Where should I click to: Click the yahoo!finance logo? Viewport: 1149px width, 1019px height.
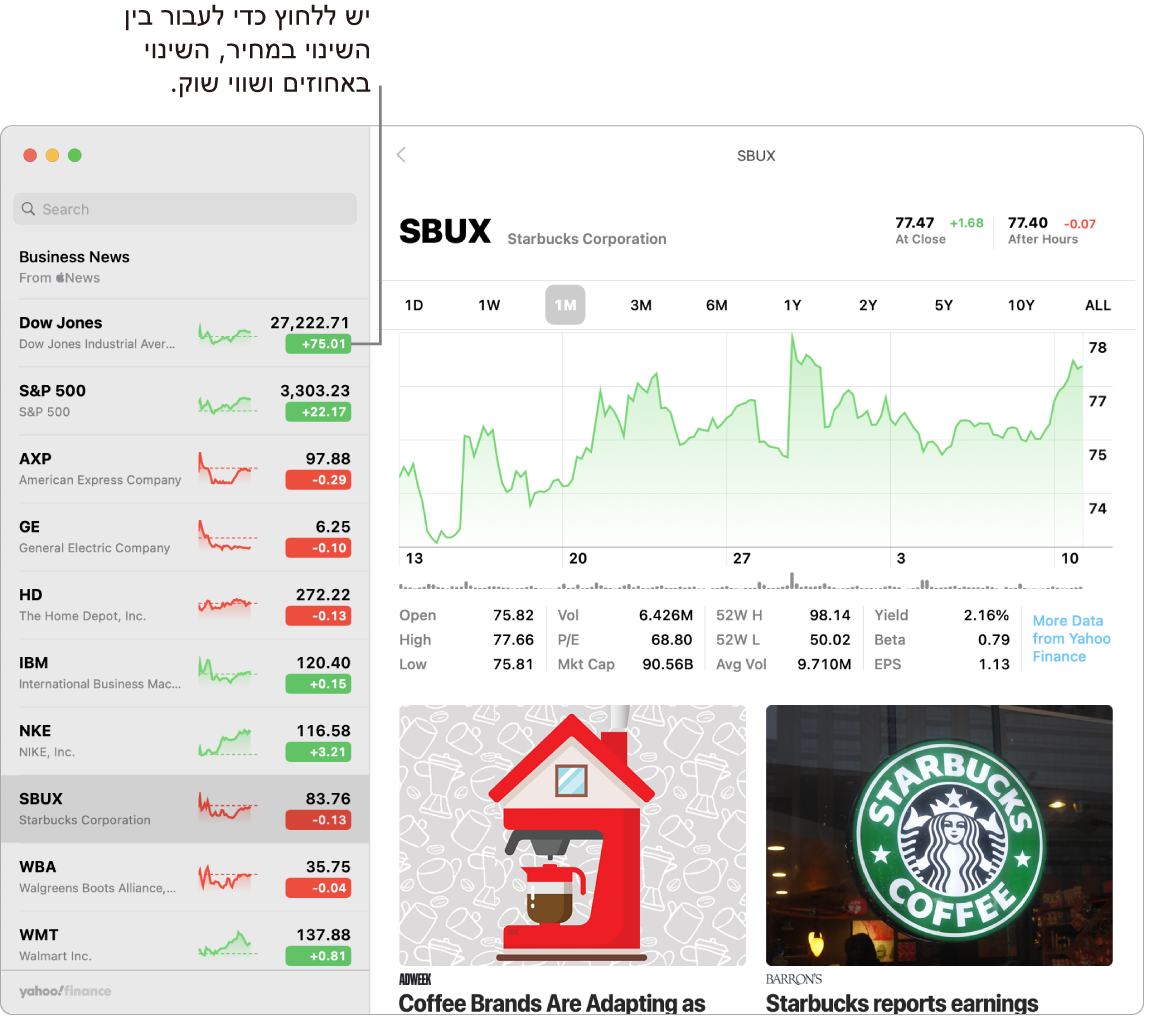65,991
